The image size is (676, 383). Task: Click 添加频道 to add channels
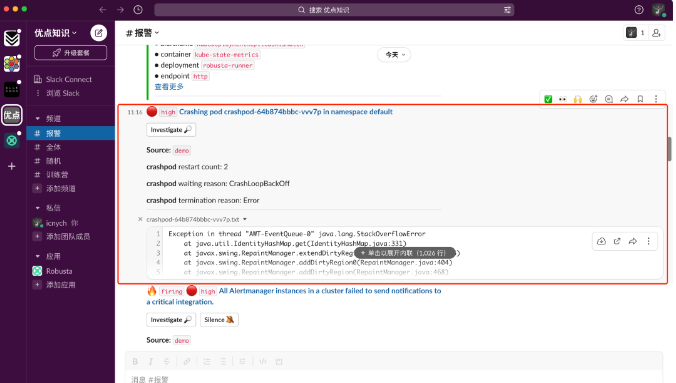[71, 188]
